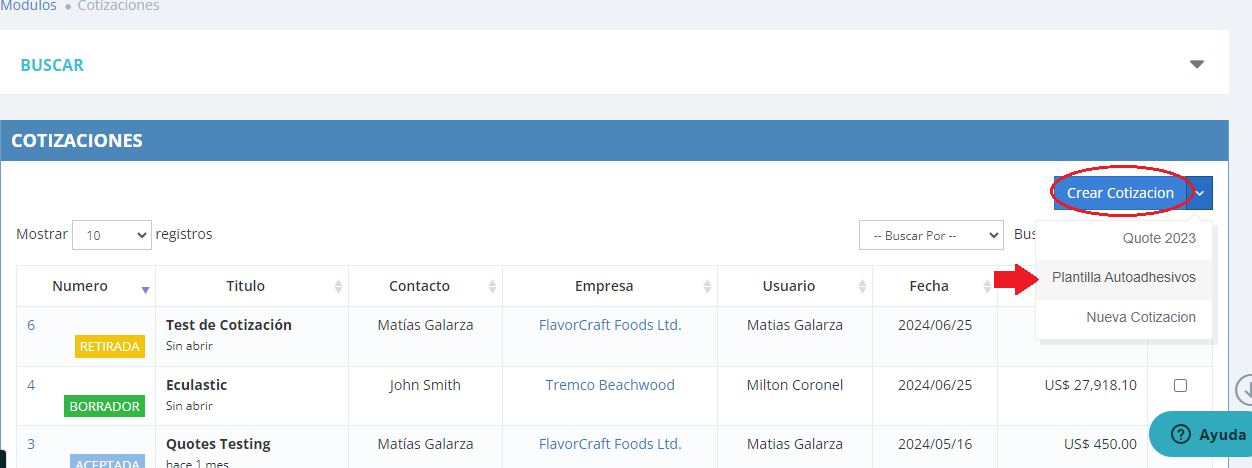
Task: Toggle the Crear Cotizacion dropdown arrow
Action: pos(1201,193)
